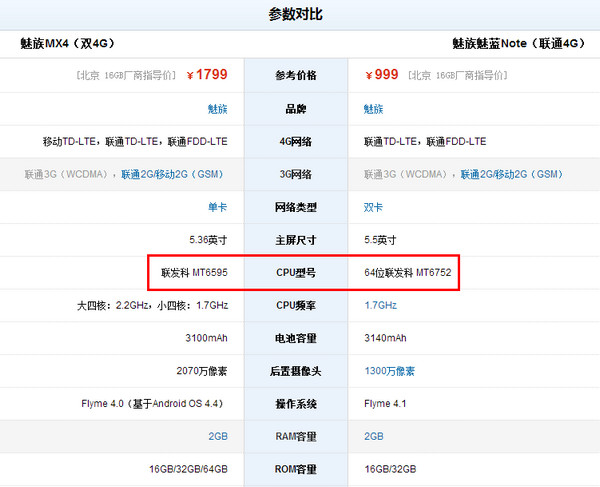600x487 pixels.
Task: Click the CPU型号 row label
Action: (296, 273)
